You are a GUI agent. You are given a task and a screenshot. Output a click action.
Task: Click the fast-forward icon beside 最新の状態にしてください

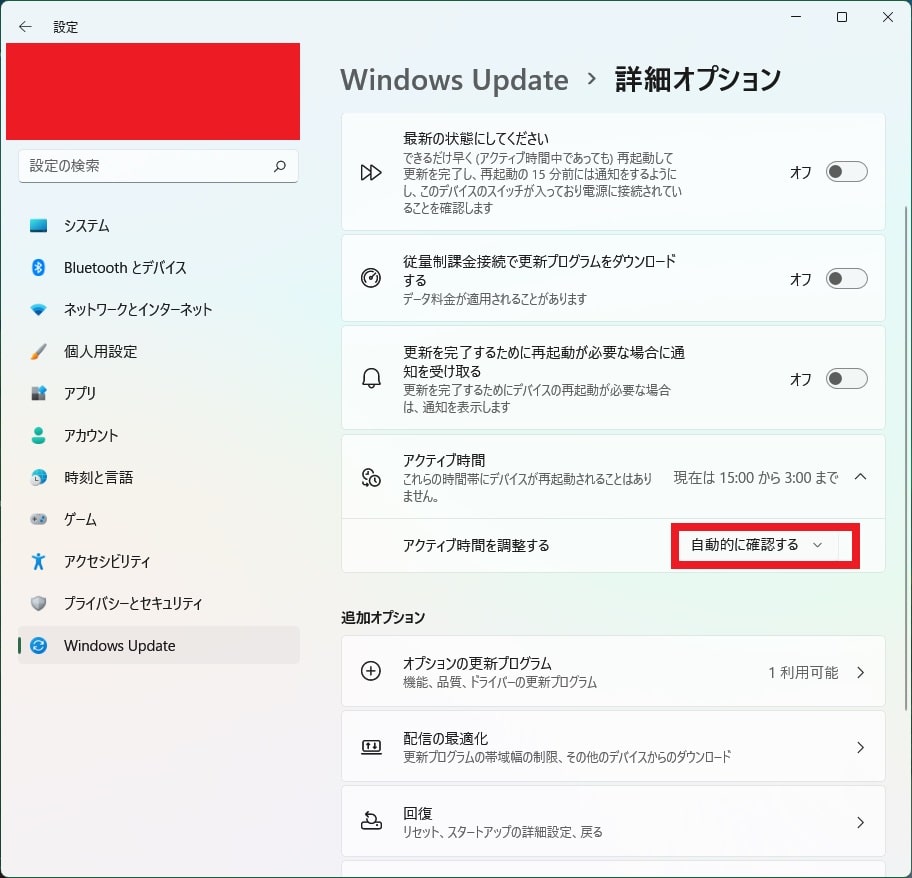[370, 173]
